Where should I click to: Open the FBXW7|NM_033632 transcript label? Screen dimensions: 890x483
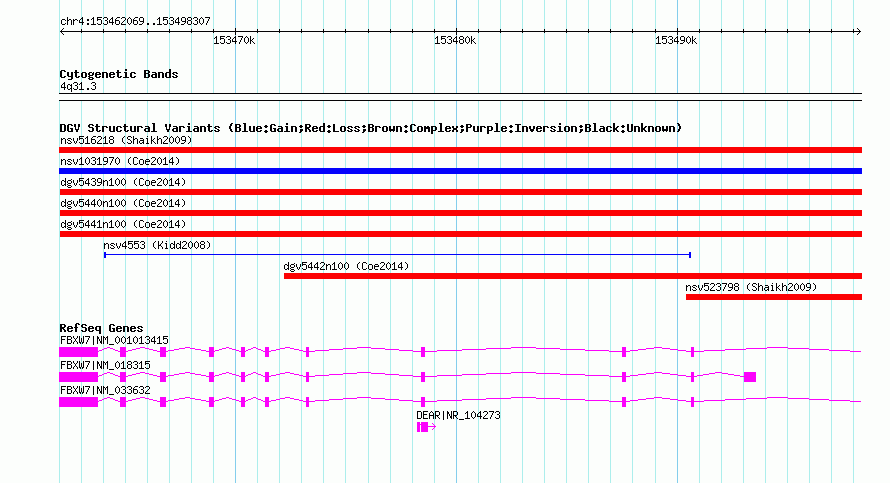click(x=105, y=390)
